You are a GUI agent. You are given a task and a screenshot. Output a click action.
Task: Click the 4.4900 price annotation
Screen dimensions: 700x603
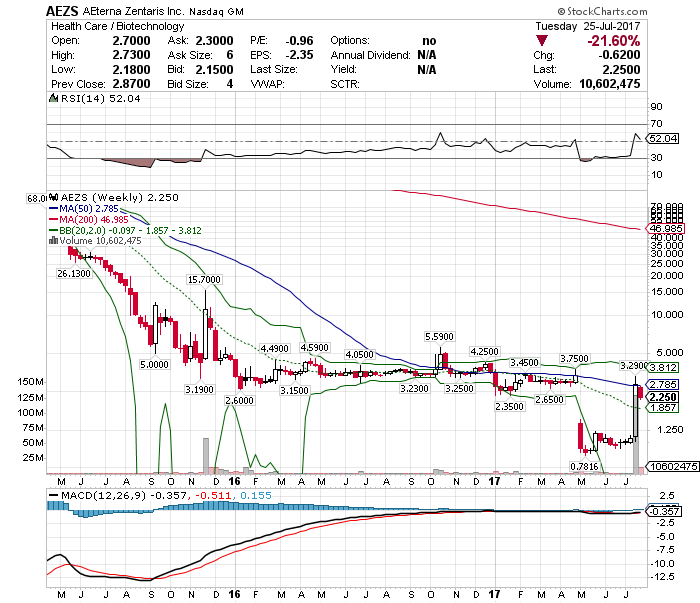click(275, 348)
